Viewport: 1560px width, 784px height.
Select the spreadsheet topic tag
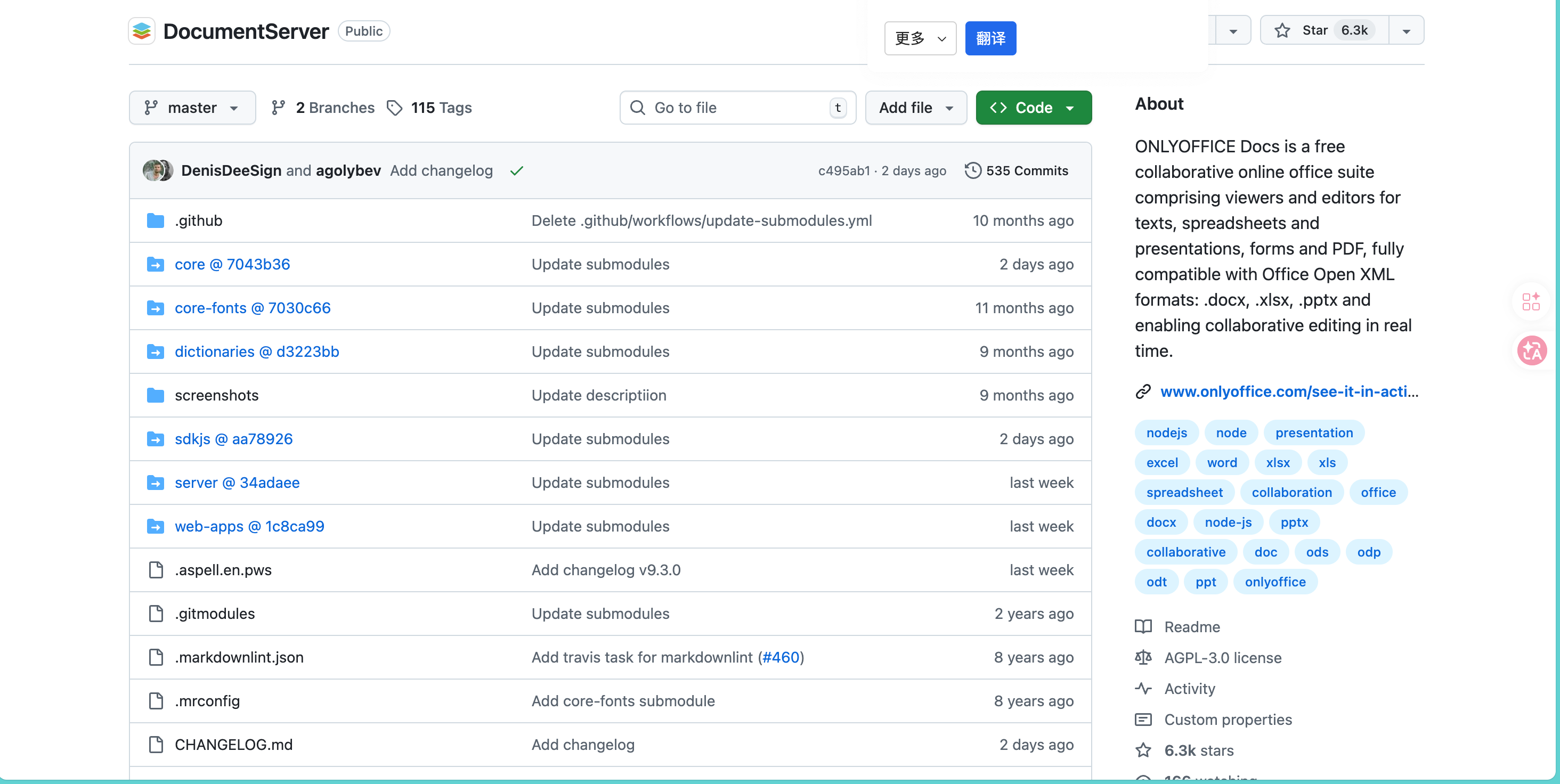pyautogui.click(x=1184, y=492)
